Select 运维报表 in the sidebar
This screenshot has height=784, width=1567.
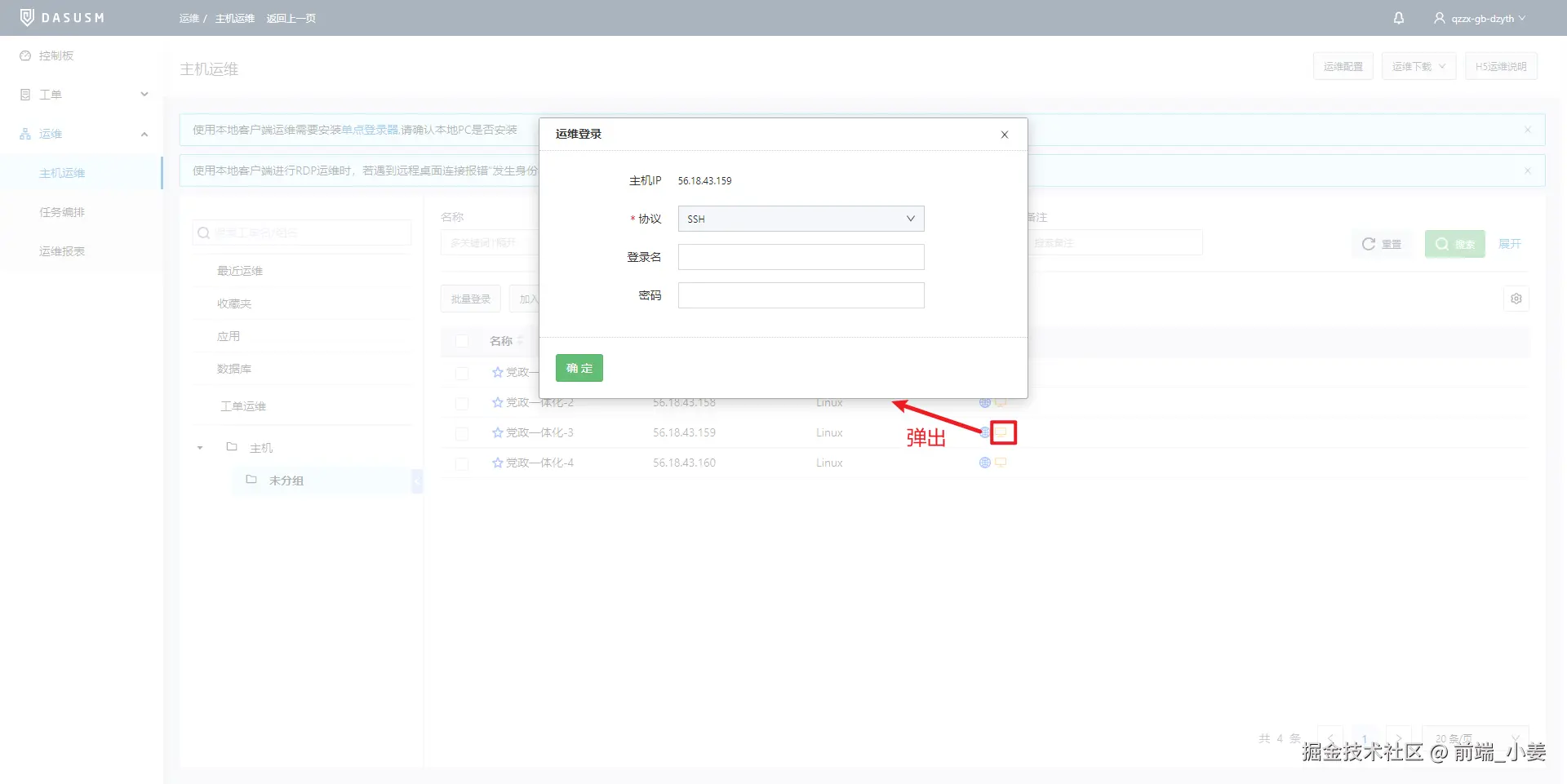point(62,251)
